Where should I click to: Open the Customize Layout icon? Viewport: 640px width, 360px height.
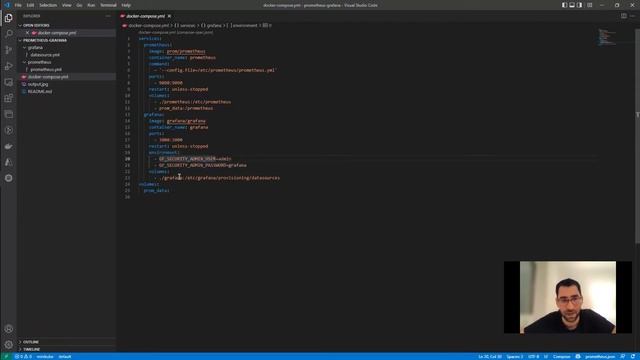pyautogui.click(x=589, y=5)
